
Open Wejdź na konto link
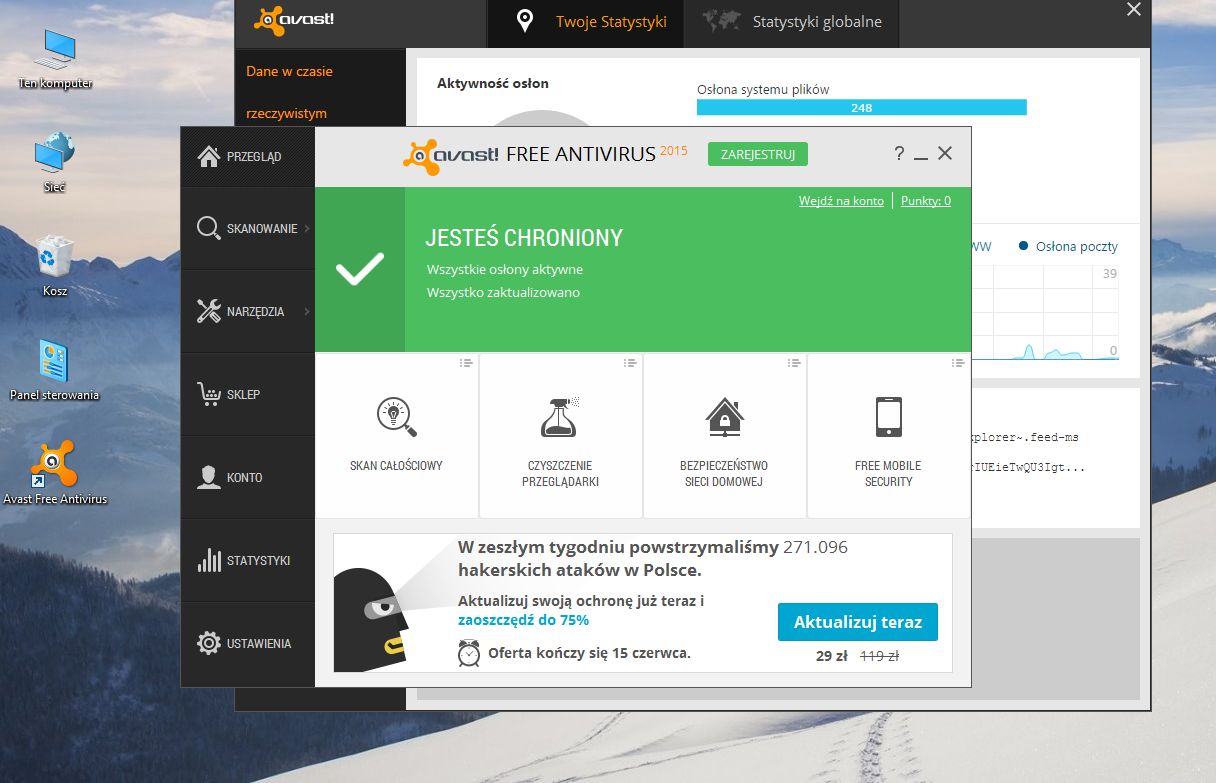(841, 201)
